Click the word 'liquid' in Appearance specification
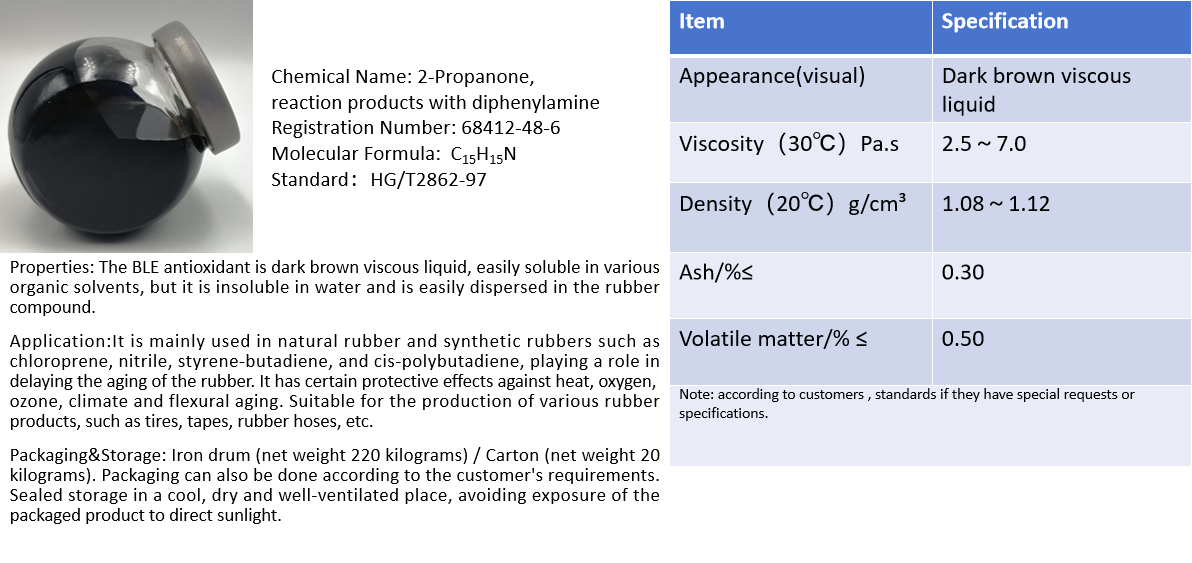This screenshot has height=563, width=1192. (x=968, y=105)
